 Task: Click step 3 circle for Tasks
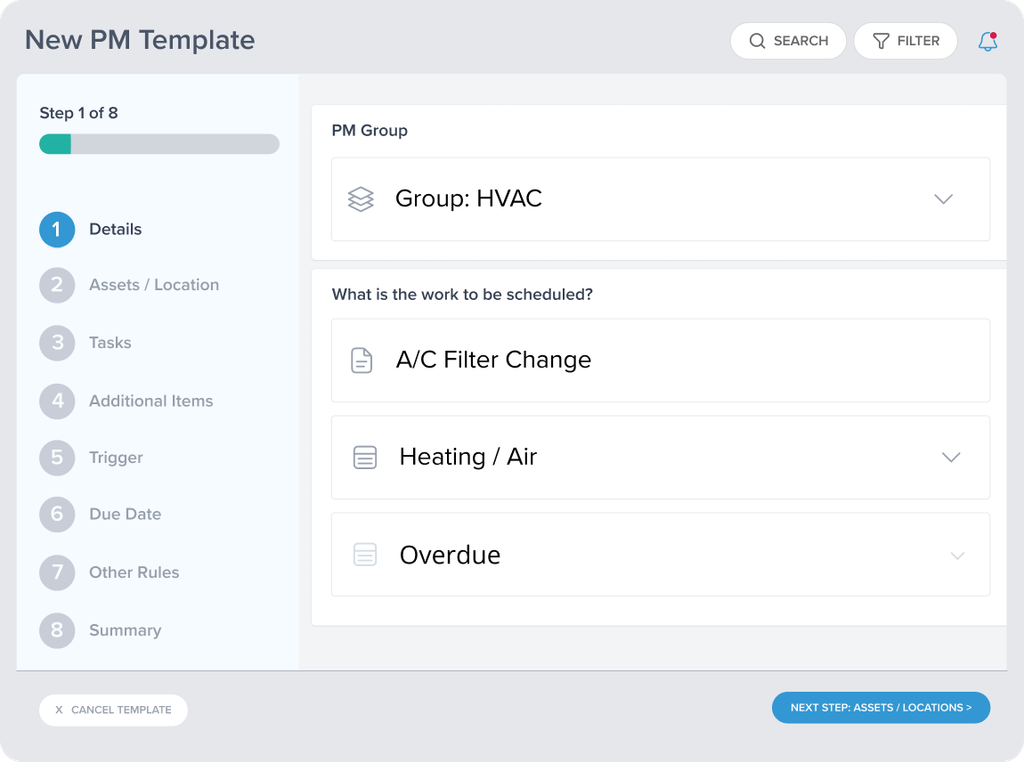tap(57, 343)
